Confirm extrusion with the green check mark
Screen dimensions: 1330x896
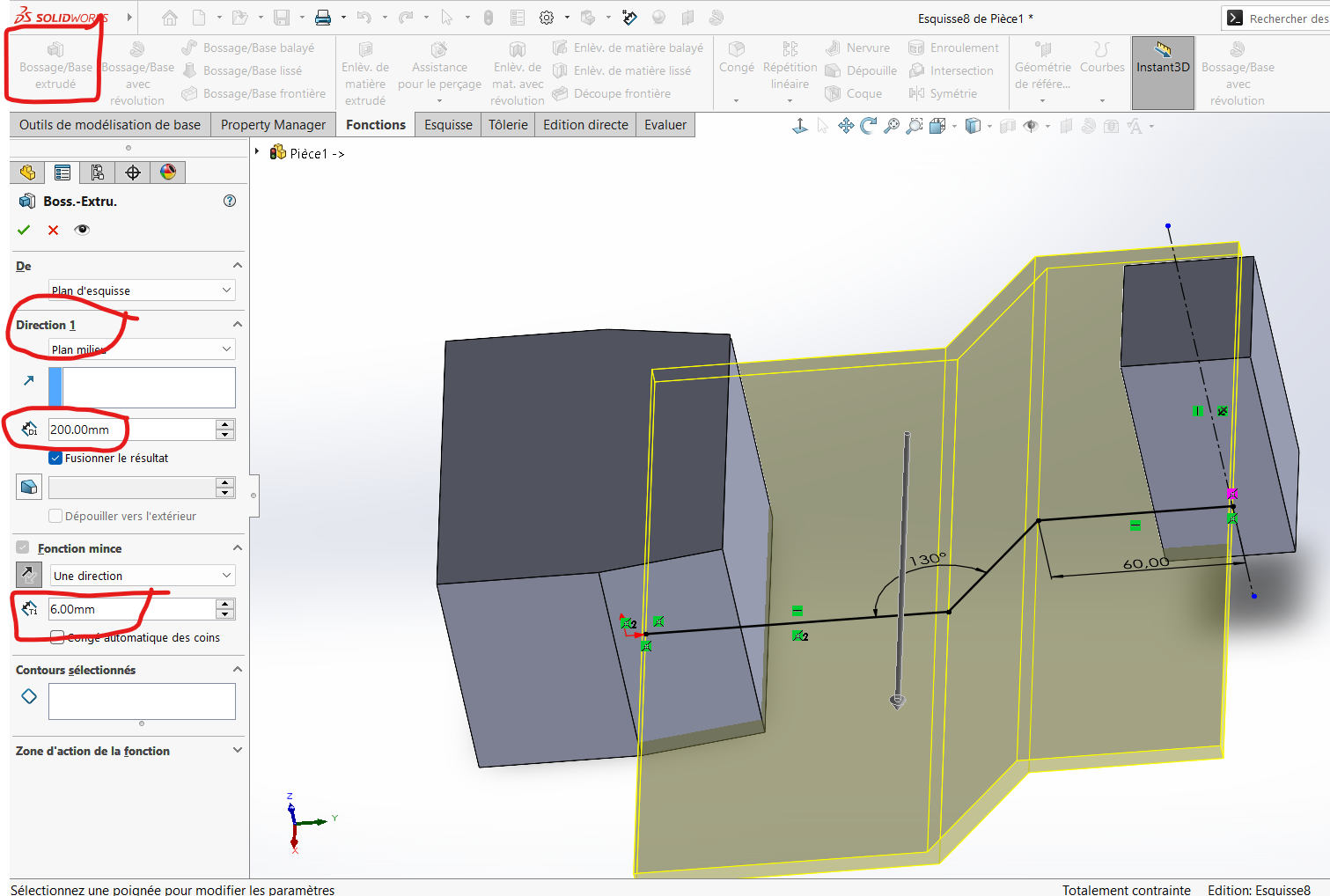24,230
